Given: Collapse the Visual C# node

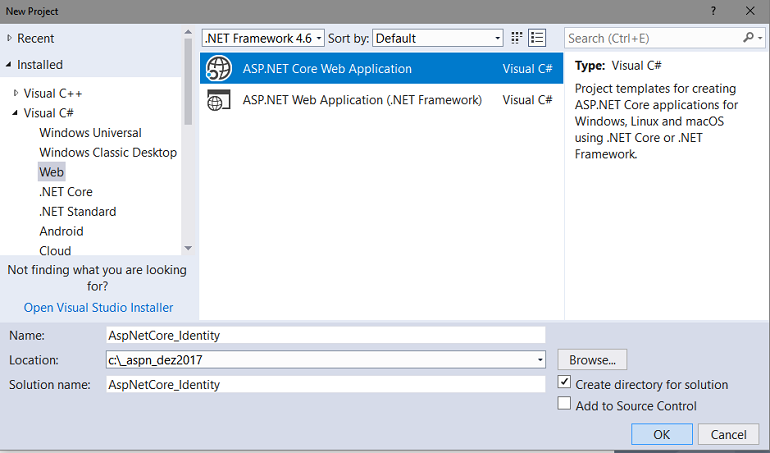Looking at the screenshot, I should click(x=15, y=113).
